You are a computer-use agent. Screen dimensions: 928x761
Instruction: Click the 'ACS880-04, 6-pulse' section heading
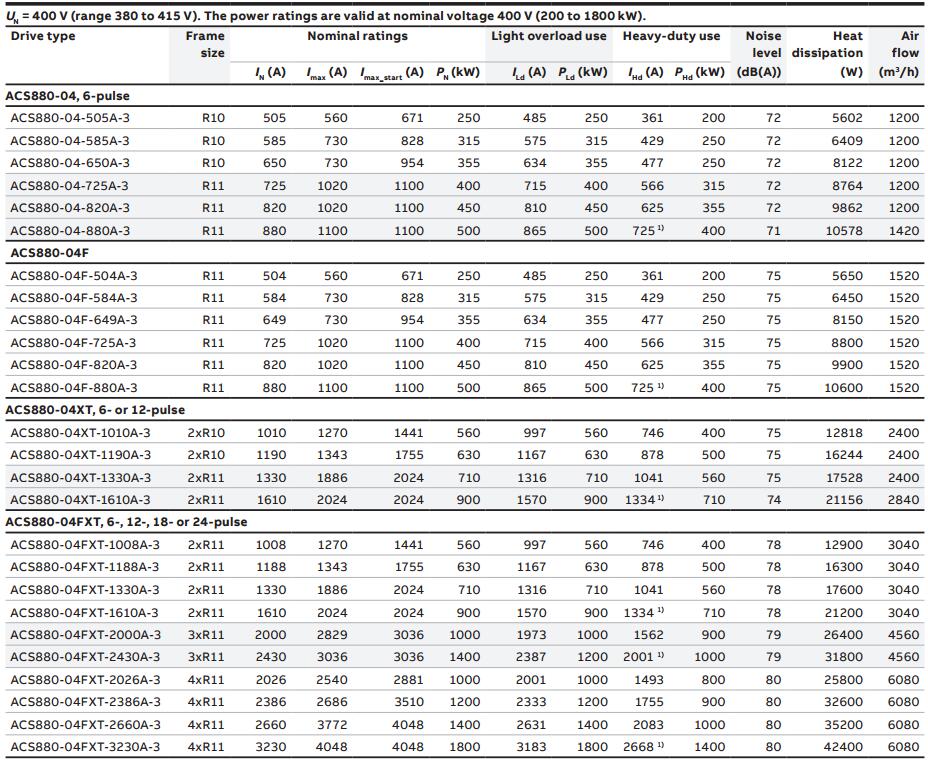tap(67, 96)
